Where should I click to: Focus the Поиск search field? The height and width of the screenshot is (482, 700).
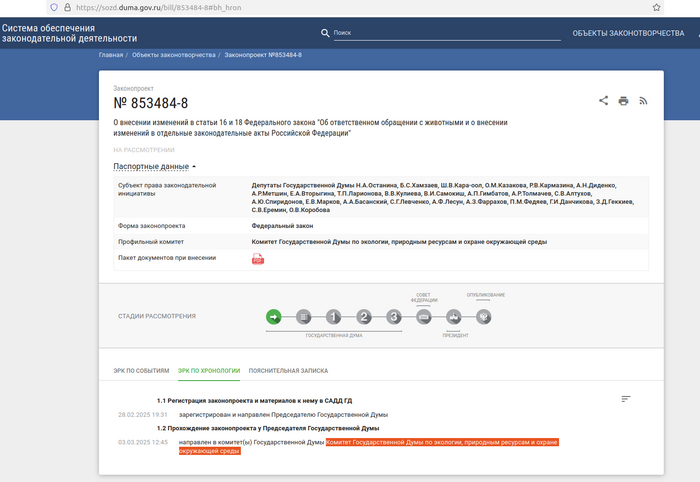(x=447, y=33)
